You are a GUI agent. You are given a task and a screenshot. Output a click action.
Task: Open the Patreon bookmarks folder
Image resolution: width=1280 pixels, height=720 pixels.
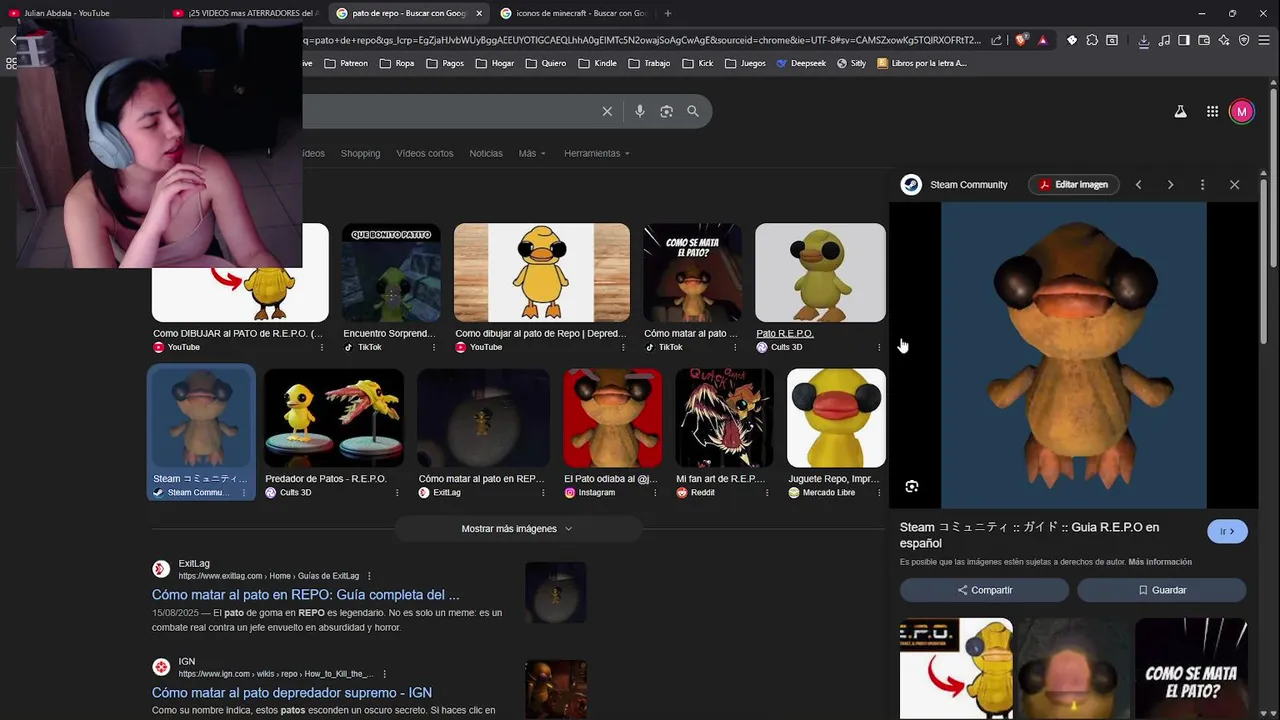(346, 63)
